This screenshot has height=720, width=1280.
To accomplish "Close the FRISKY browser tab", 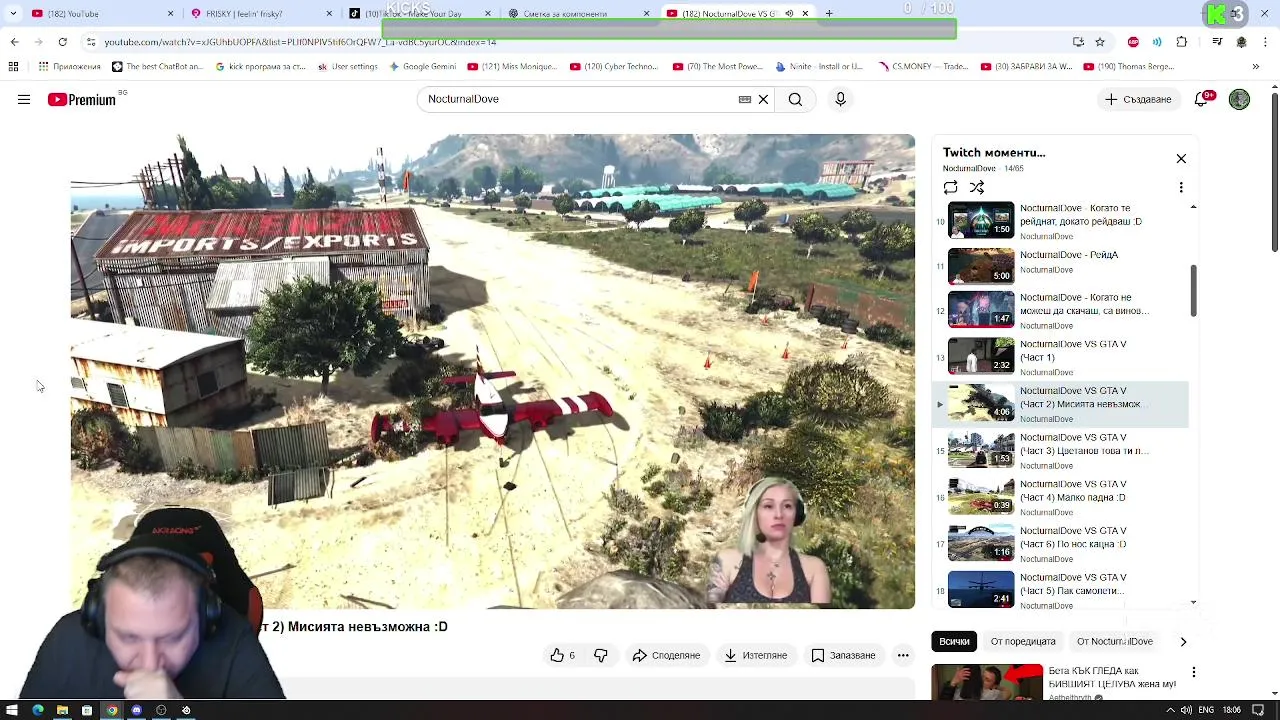I will pyautogui.click(x=329, y=14).
